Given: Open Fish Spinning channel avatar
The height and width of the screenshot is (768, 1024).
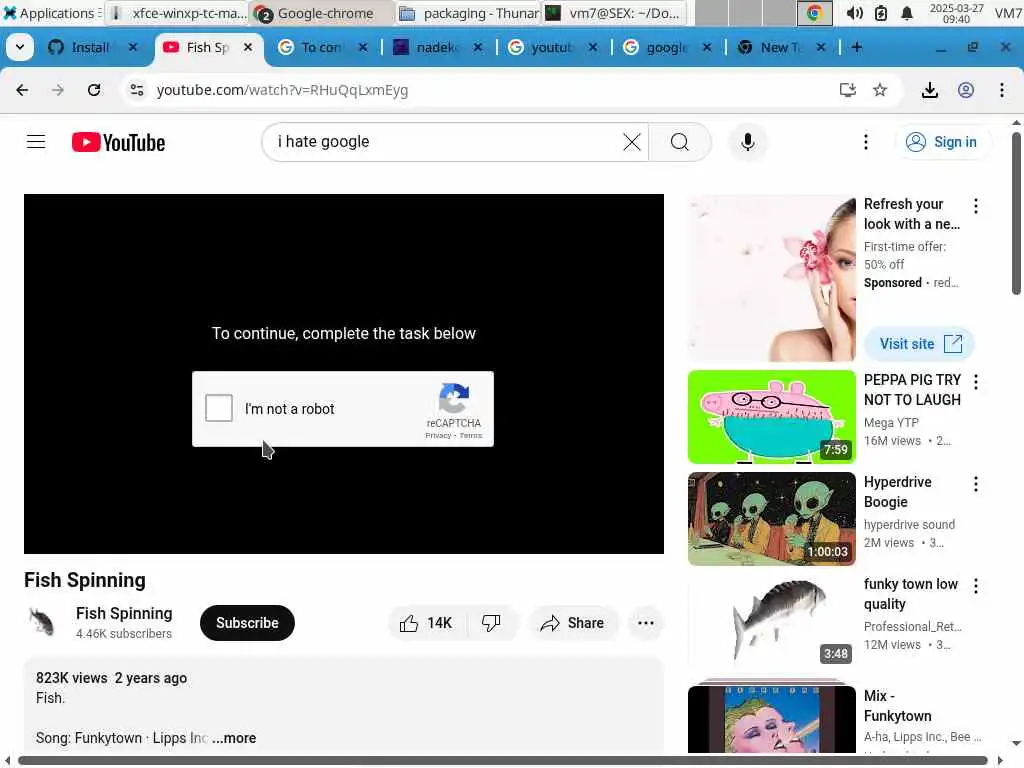Looking at the screenshot, I should click(x=42, y=622).
